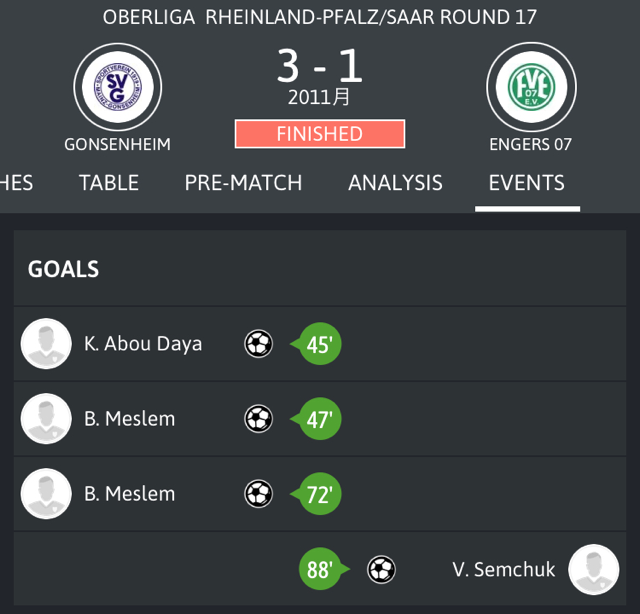Open K. Abou Daya player link

(143, 344)
